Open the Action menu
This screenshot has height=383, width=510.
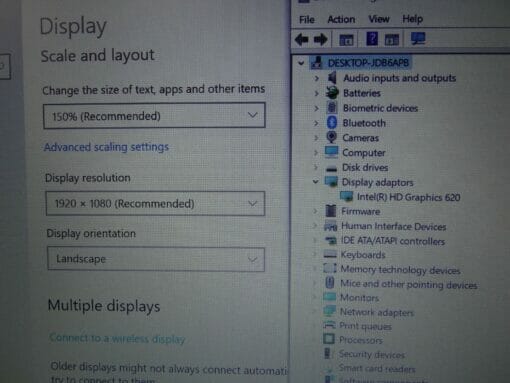tap(341, 19)
